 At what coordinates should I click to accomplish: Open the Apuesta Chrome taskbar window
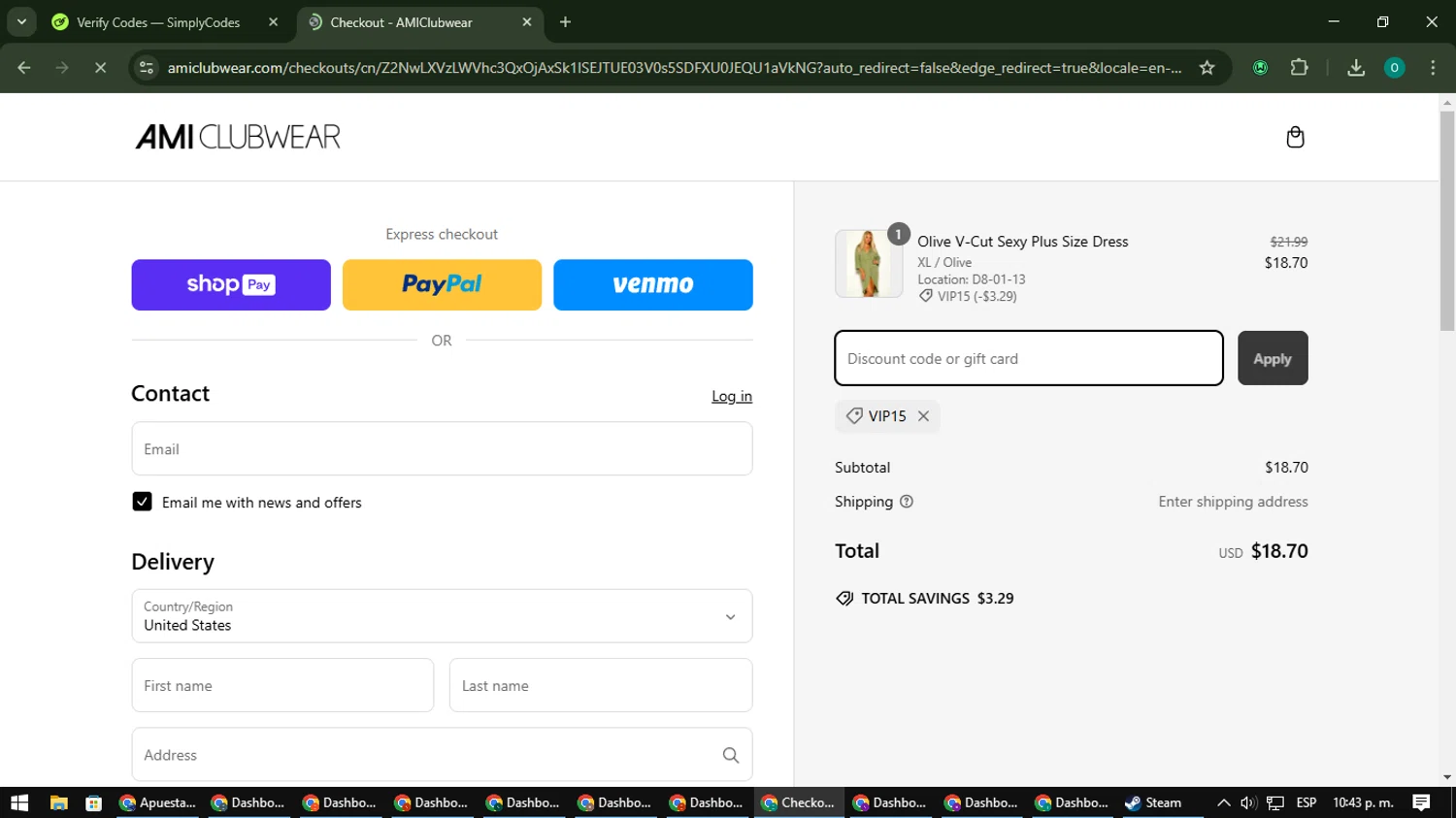coord(157,802)
